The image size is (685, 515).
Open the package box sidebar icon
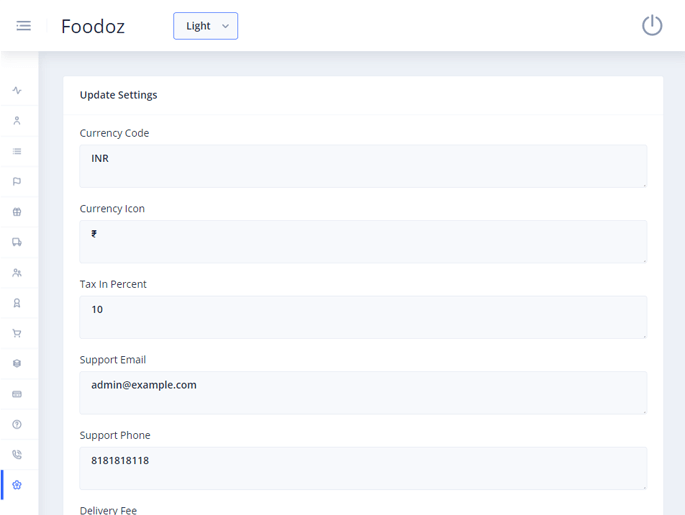coord(17,363)
